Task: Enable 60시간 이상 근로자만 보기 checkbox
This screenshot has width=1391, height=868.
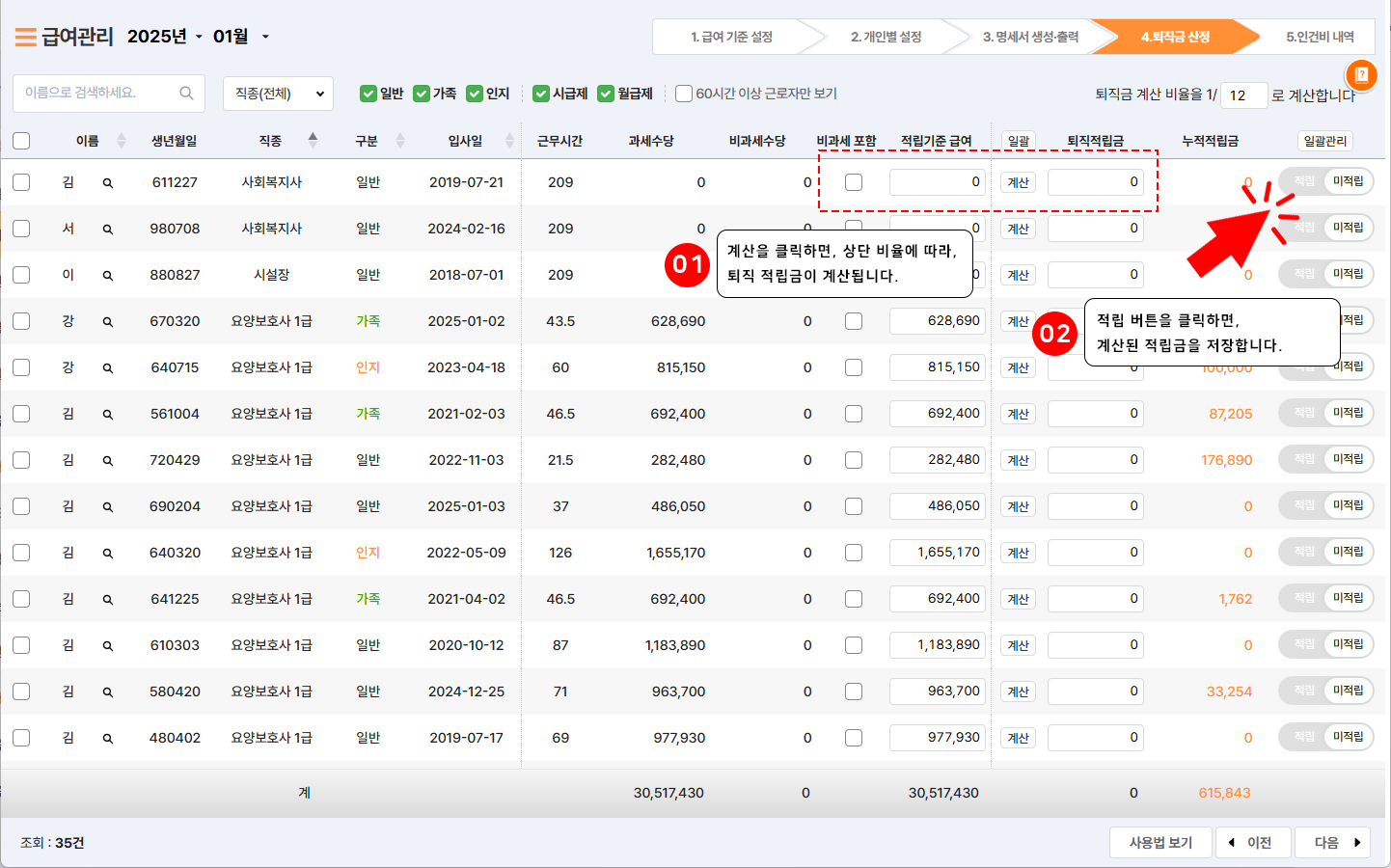Action: [x=684, y=94]
